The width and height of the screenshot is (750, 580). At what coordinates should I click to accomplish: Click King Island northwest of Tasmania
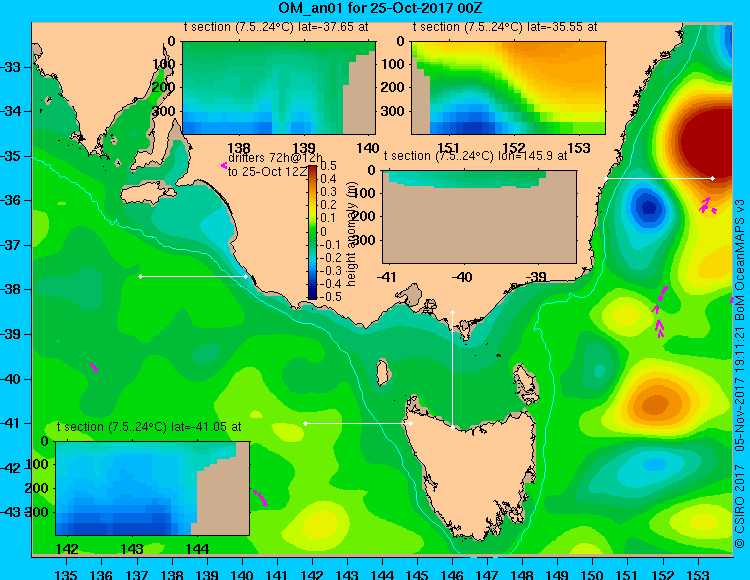pos(382,372)
